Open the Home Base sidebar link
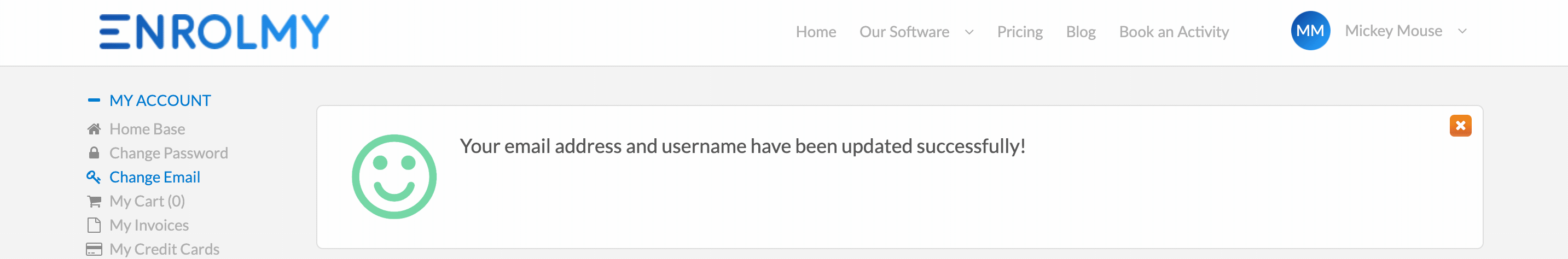The width and height of the screenshot is (1568, 259). click(147, 129)
